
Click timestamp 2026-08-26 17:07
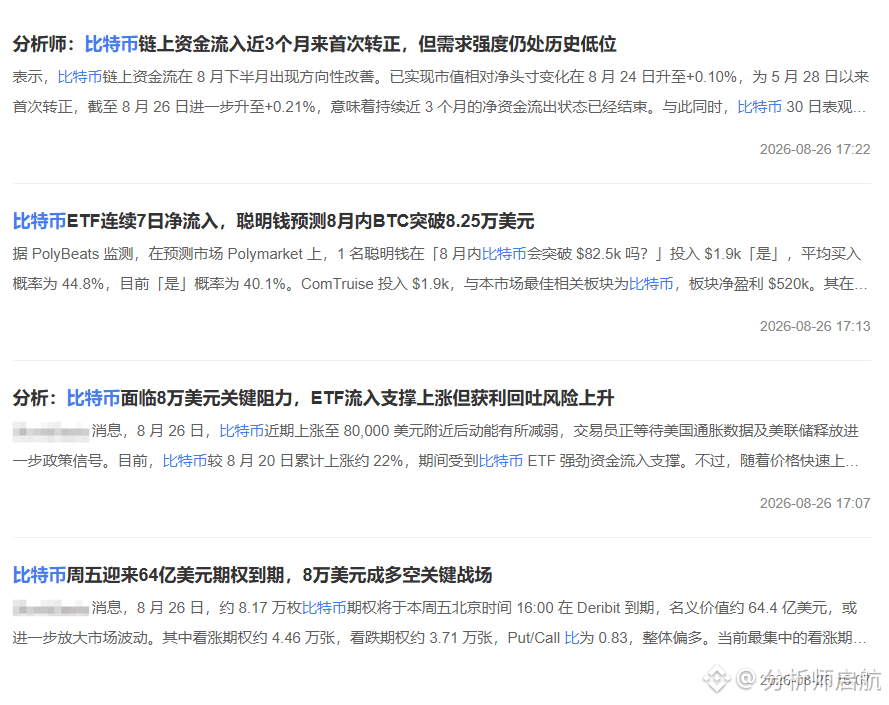[815, 503]
